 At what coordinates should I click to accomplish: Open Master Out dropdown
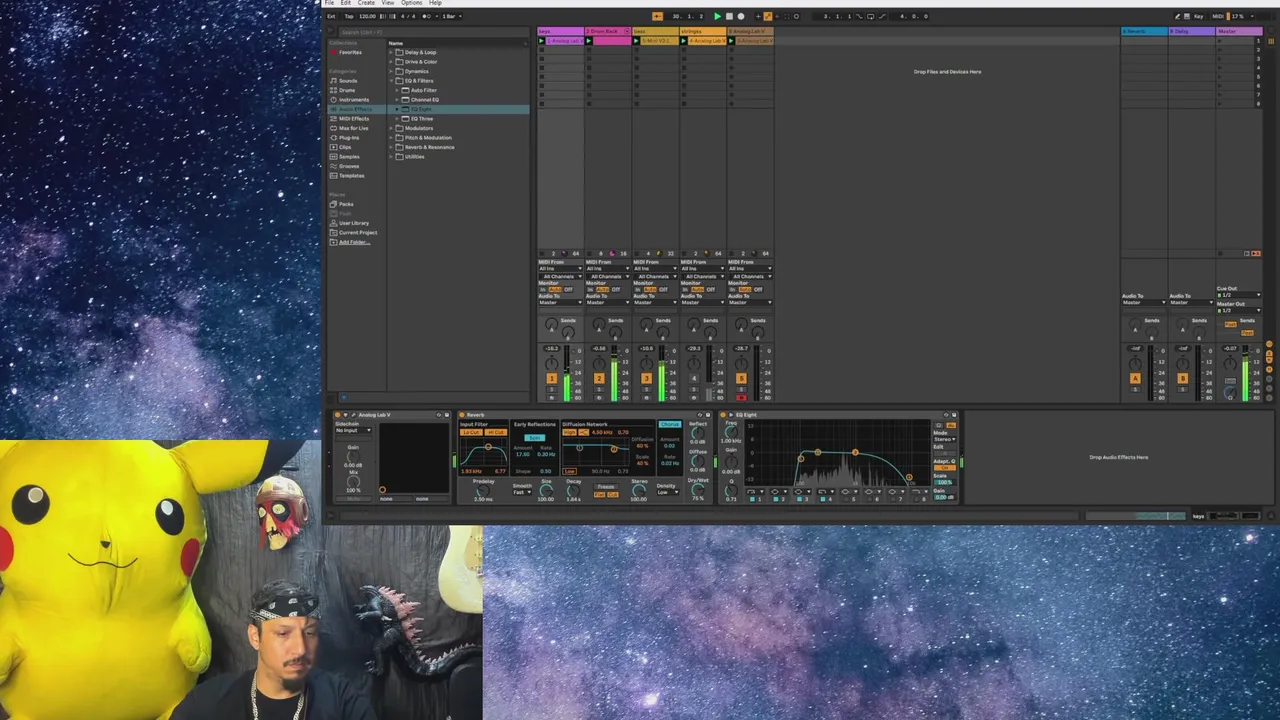tap(1239, 310)
